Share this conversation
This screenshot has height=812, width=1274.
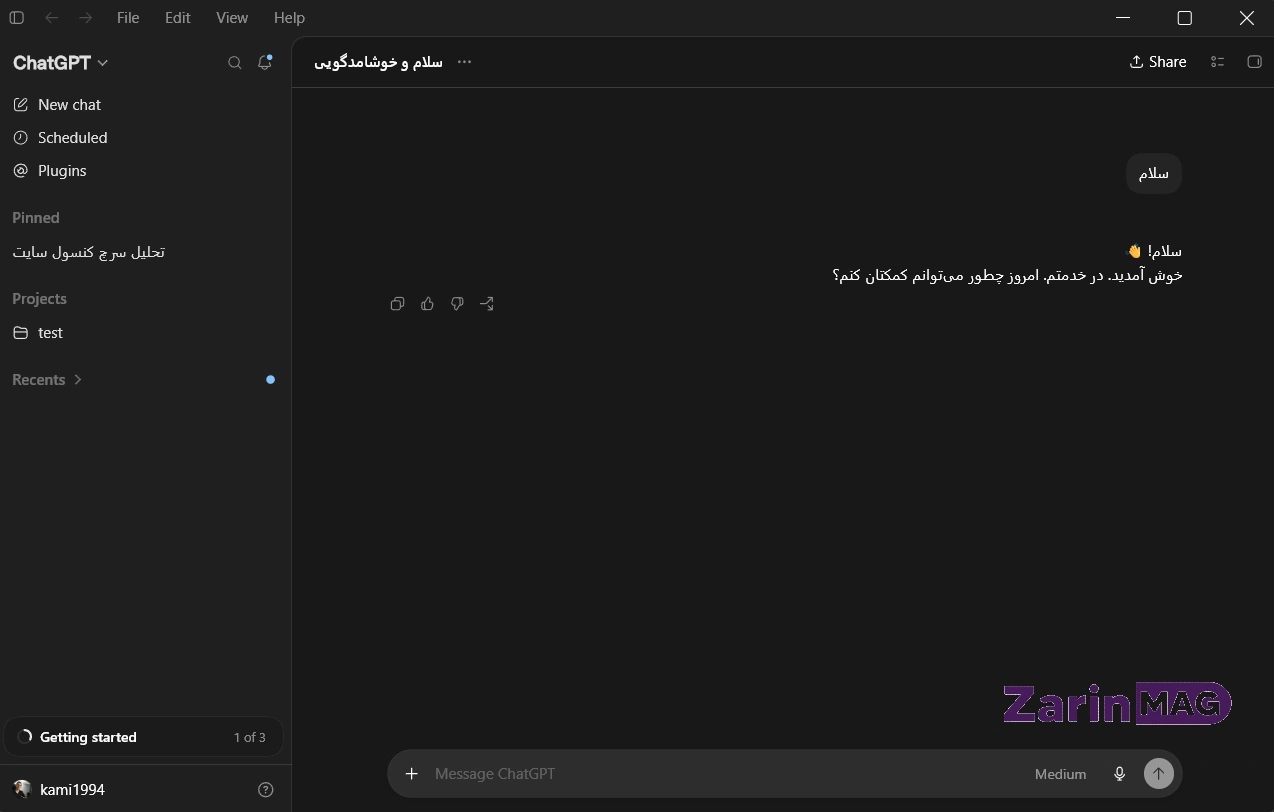tap(1157, 62)
